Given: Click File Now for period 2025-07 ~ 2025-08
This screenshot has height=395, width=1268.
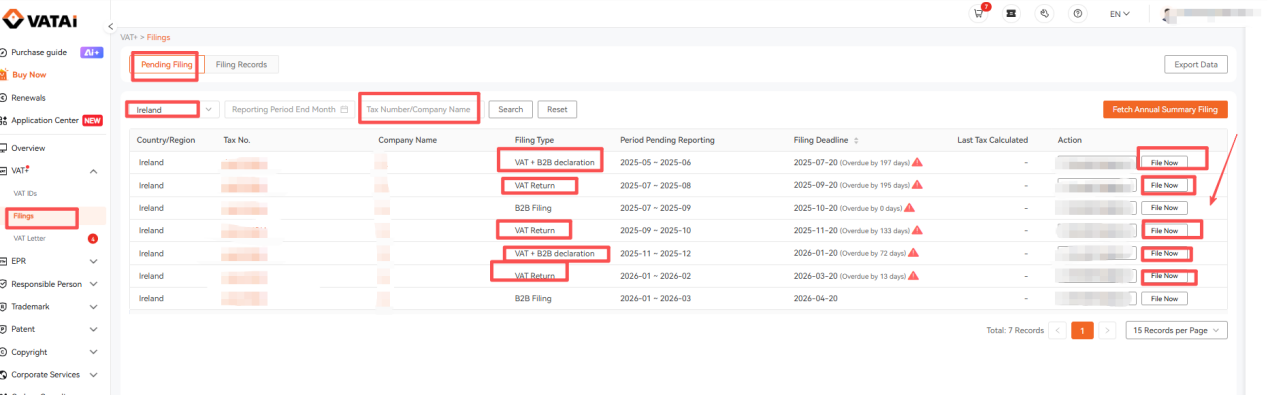Looking at the screenshot, I should coord(1165,185).
